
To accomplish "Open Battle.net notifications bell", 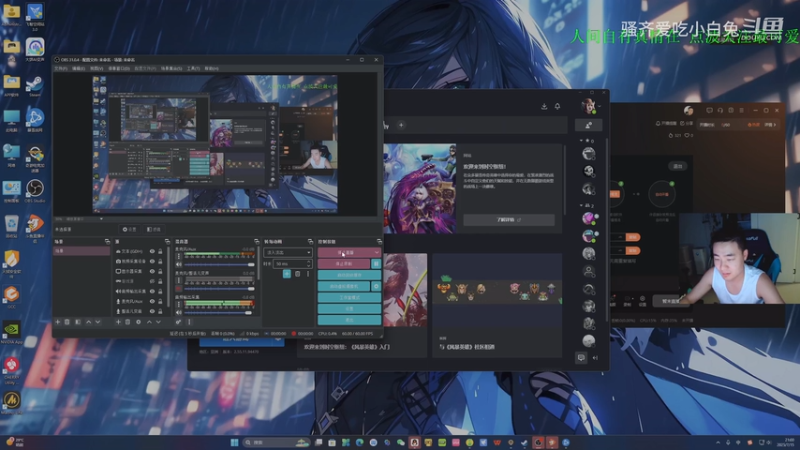I will [558, 107].
